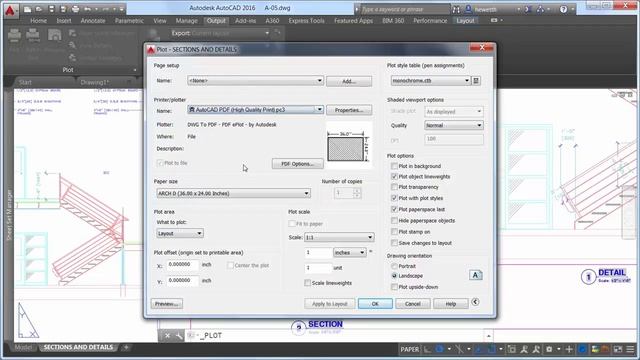Open the AutoCAD application menu logo
640x360 pixels.
tap(10, 10)
